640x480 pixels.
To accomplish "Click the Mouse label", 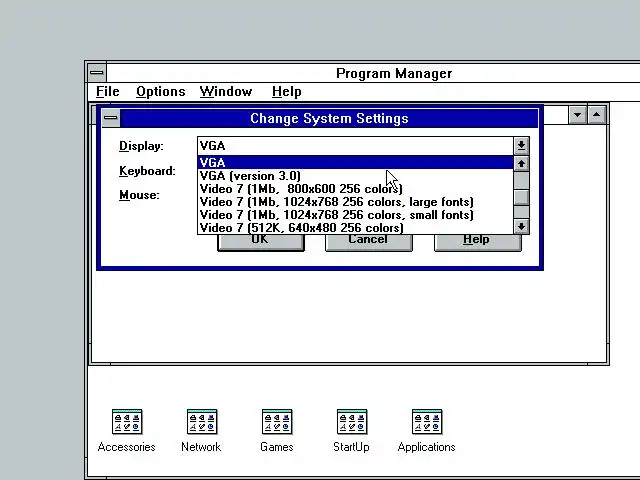I will [139, 195].
